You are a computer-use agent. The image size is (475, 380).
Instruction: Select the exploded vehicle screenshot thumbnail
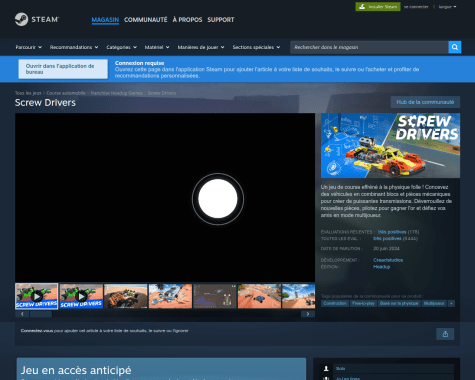[170, 296]
